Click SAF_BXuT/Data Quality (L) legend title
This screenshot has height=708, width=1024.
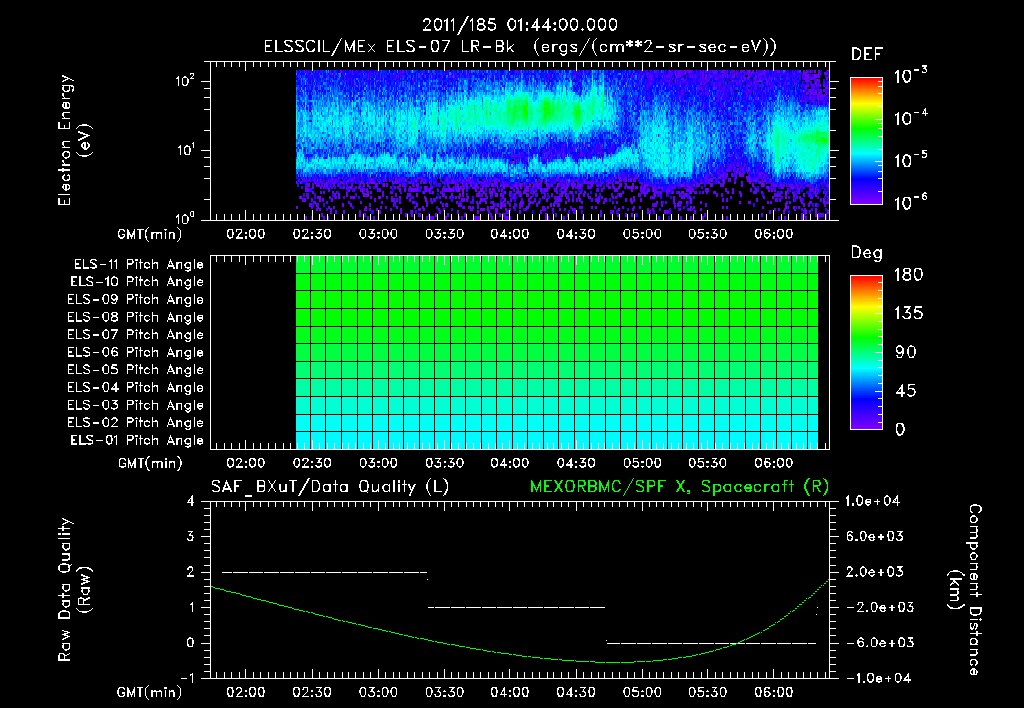[330, 487]
